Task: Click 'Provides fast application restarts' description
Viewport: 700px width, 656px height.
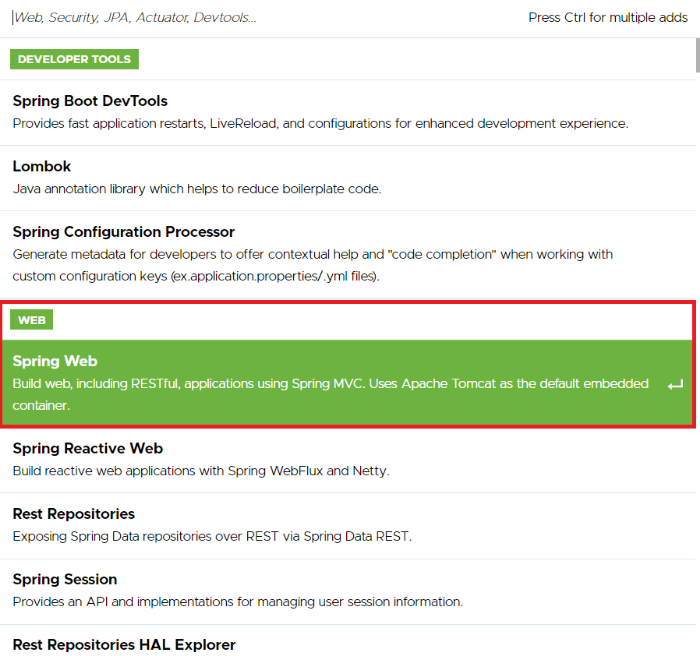Action: [x=321, y=124]
